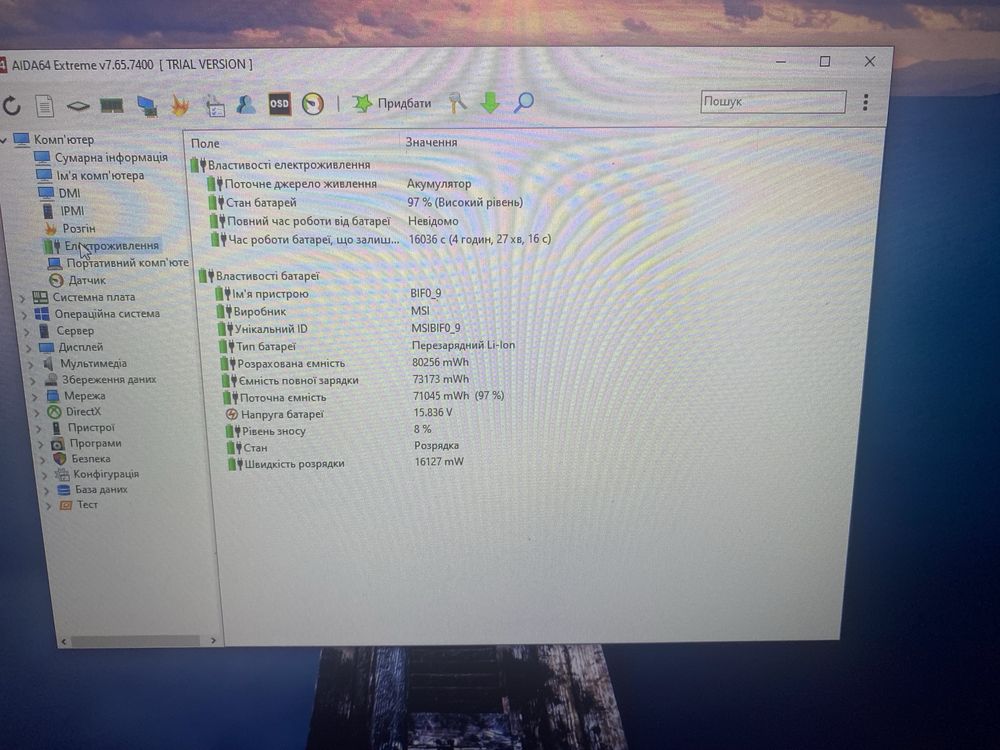The image size is (1000, 750).
Task: Click the motherboard chip toolbar icon
Action: 78,106
